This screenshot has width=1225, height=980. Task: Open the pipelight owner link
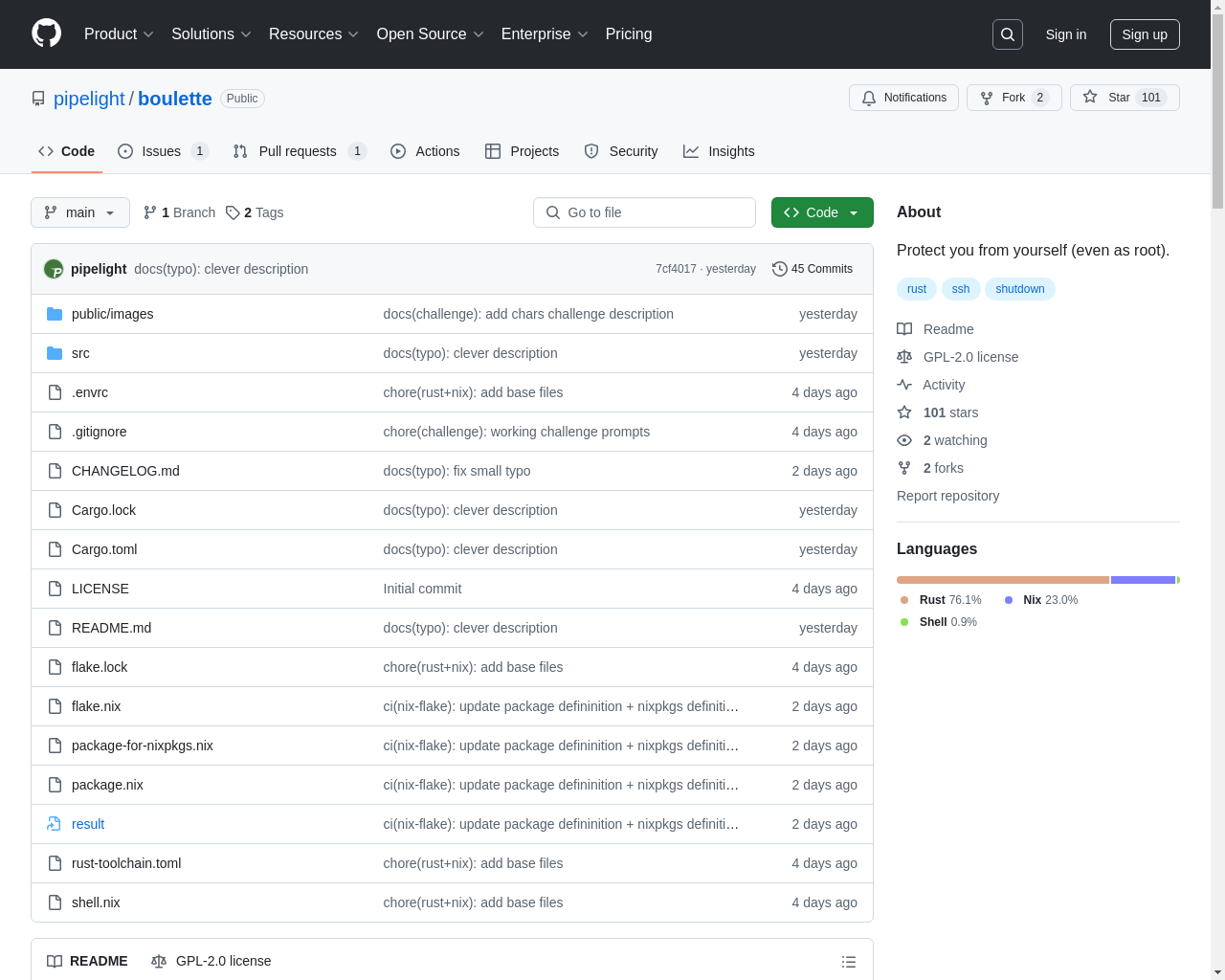tap(89, 99)
